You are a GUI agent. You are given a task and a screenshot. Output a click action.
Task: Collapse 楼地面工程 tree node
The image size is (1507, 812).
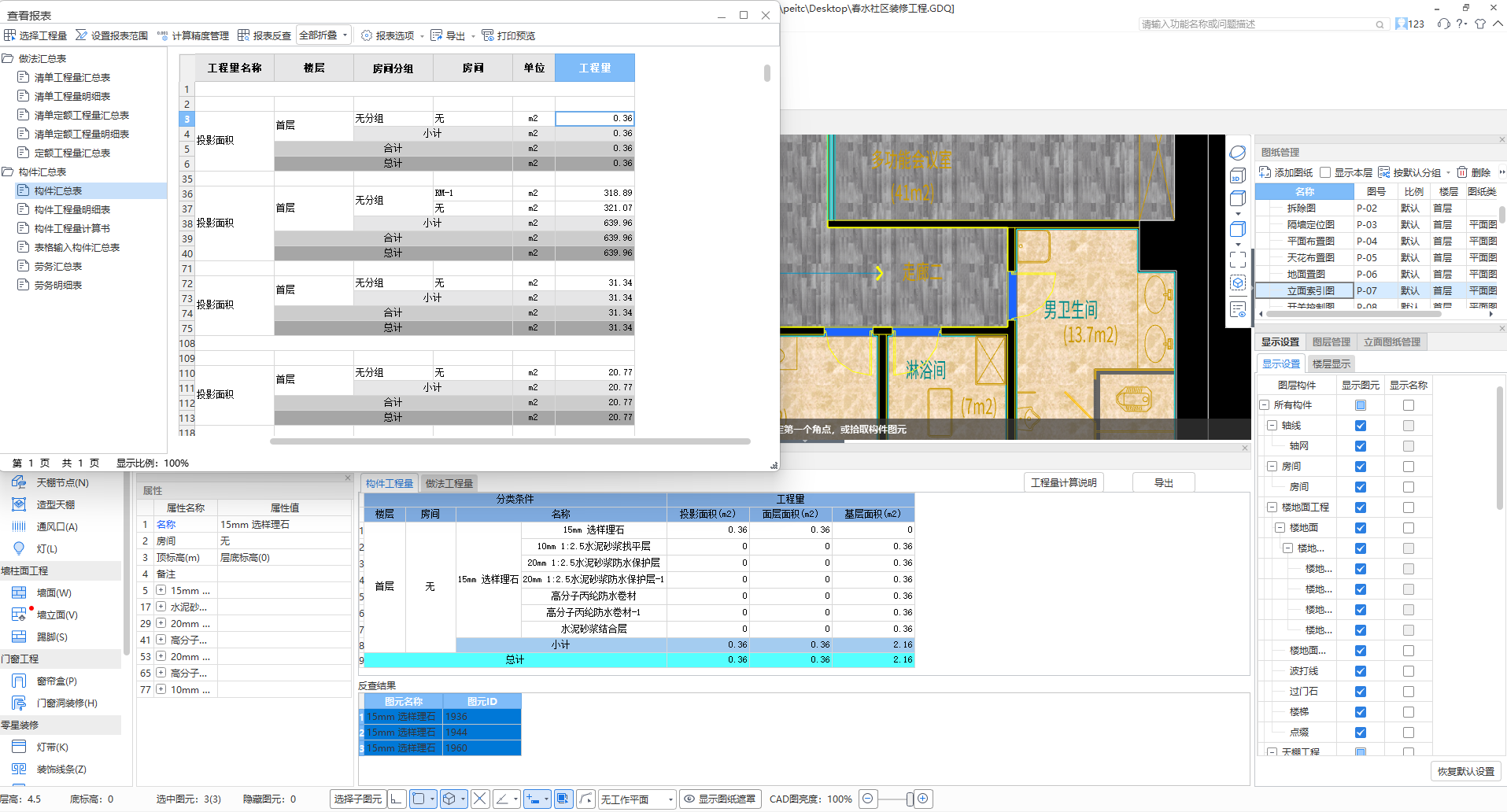(x=1272, y=507)
